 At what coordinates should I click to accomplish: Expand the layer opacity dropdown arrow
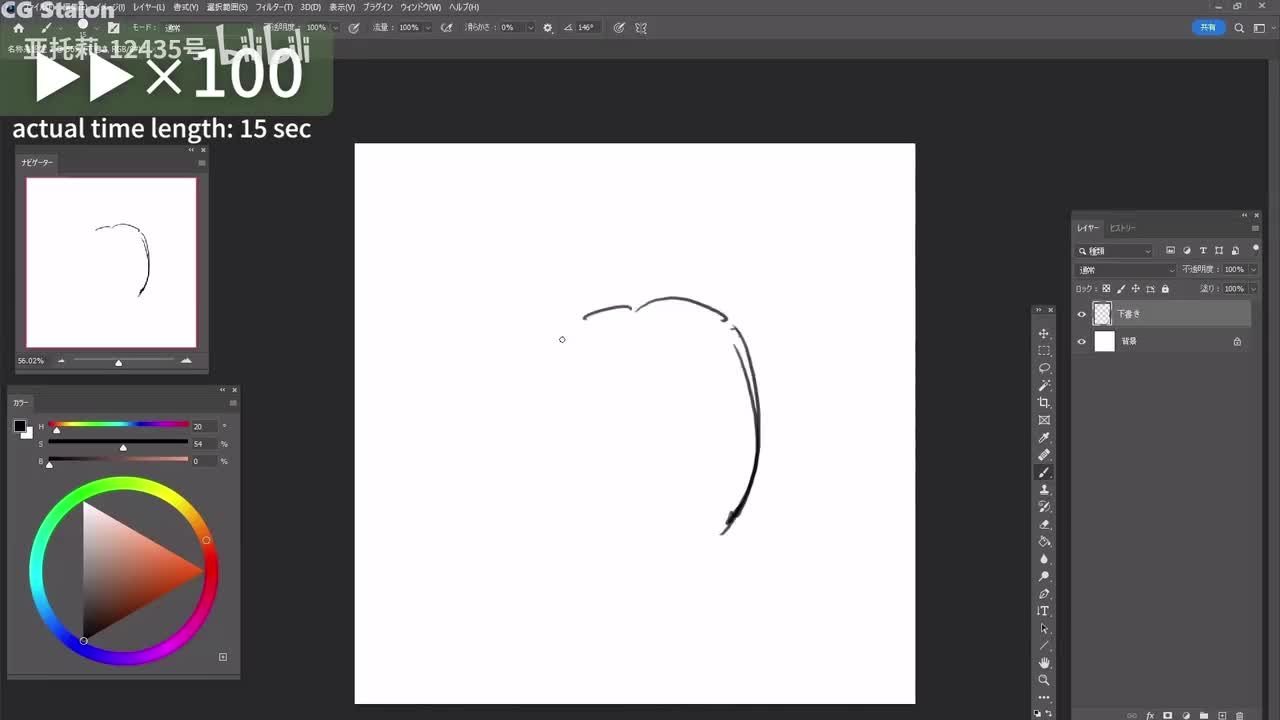[x=1254, y=270]
